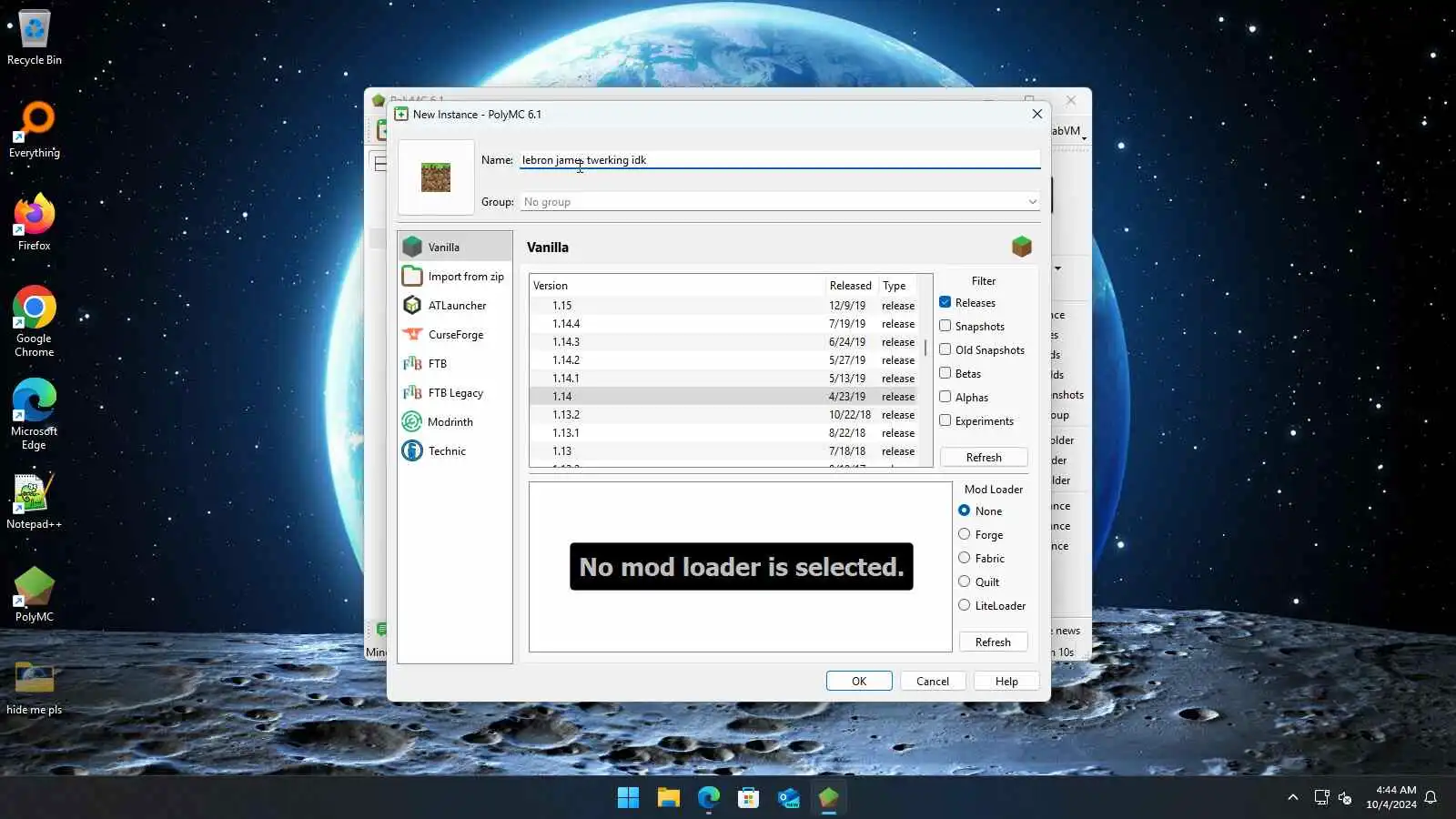1456x819 pixels.
Task: Sort the list by the Released column
Action: pos(851,285)
